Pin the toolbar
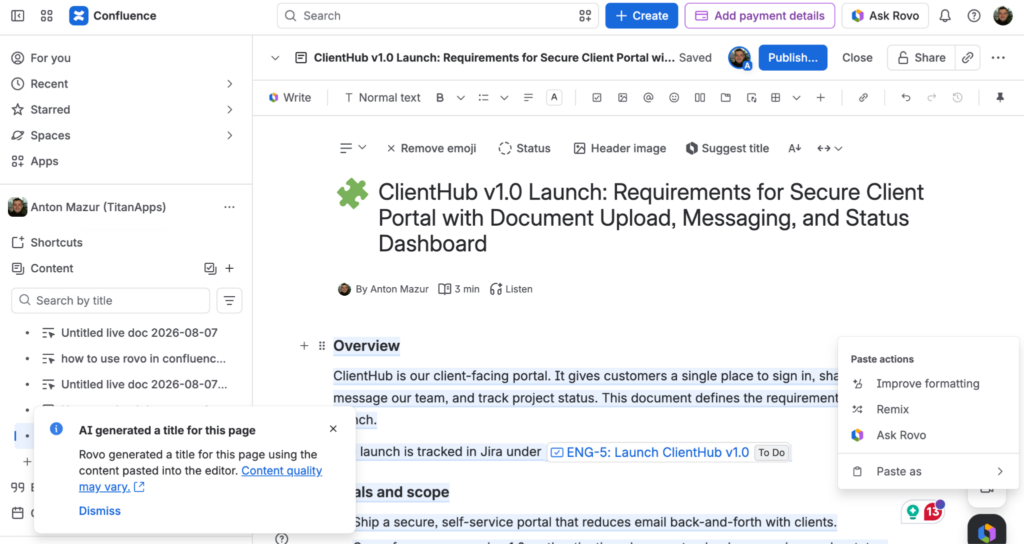This screenshot has width=1024, height=544. [999, 97]
